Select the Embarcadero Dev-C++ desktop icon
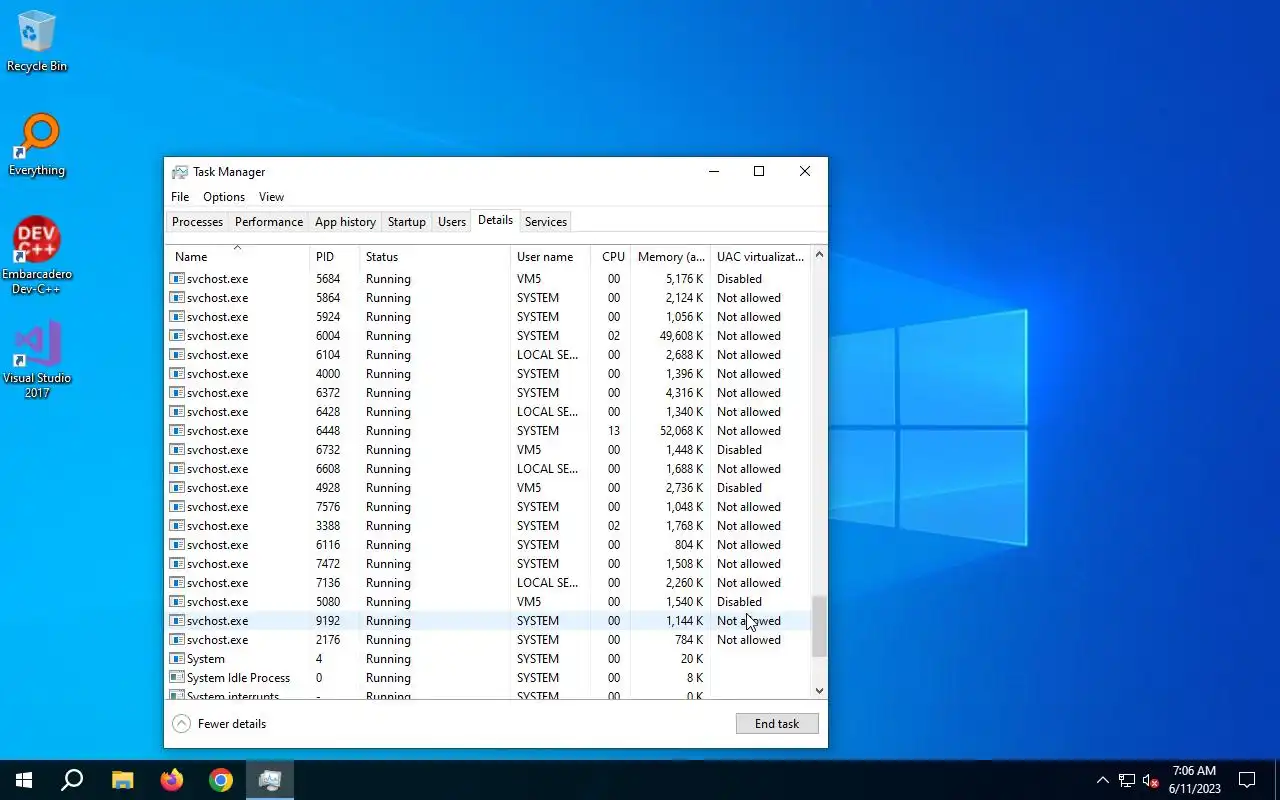This screenshot has width=1280, height=800. [x=37, y=256]
